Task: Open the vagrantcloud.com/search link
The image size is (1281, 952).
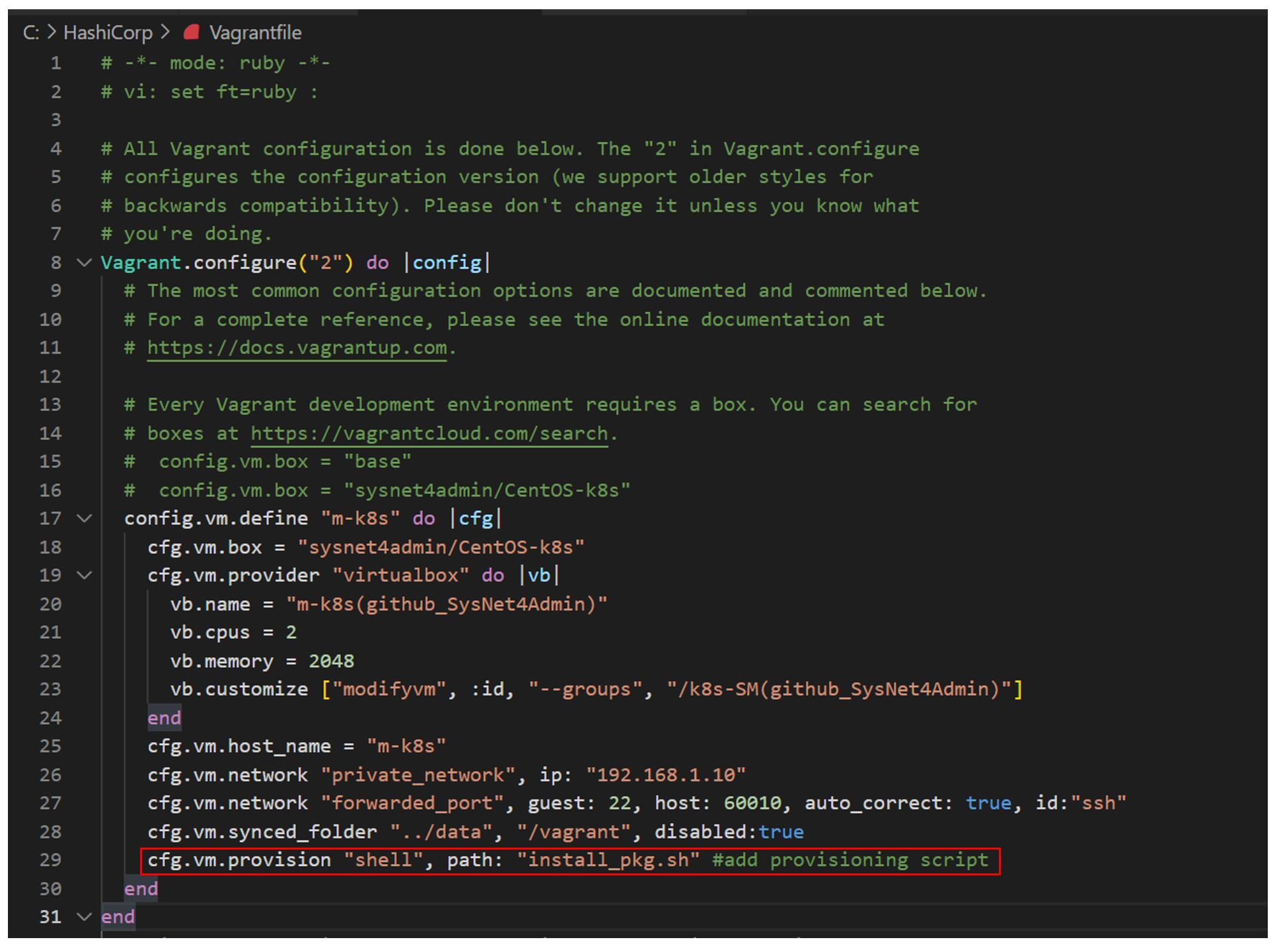Action: pos(429,433)
